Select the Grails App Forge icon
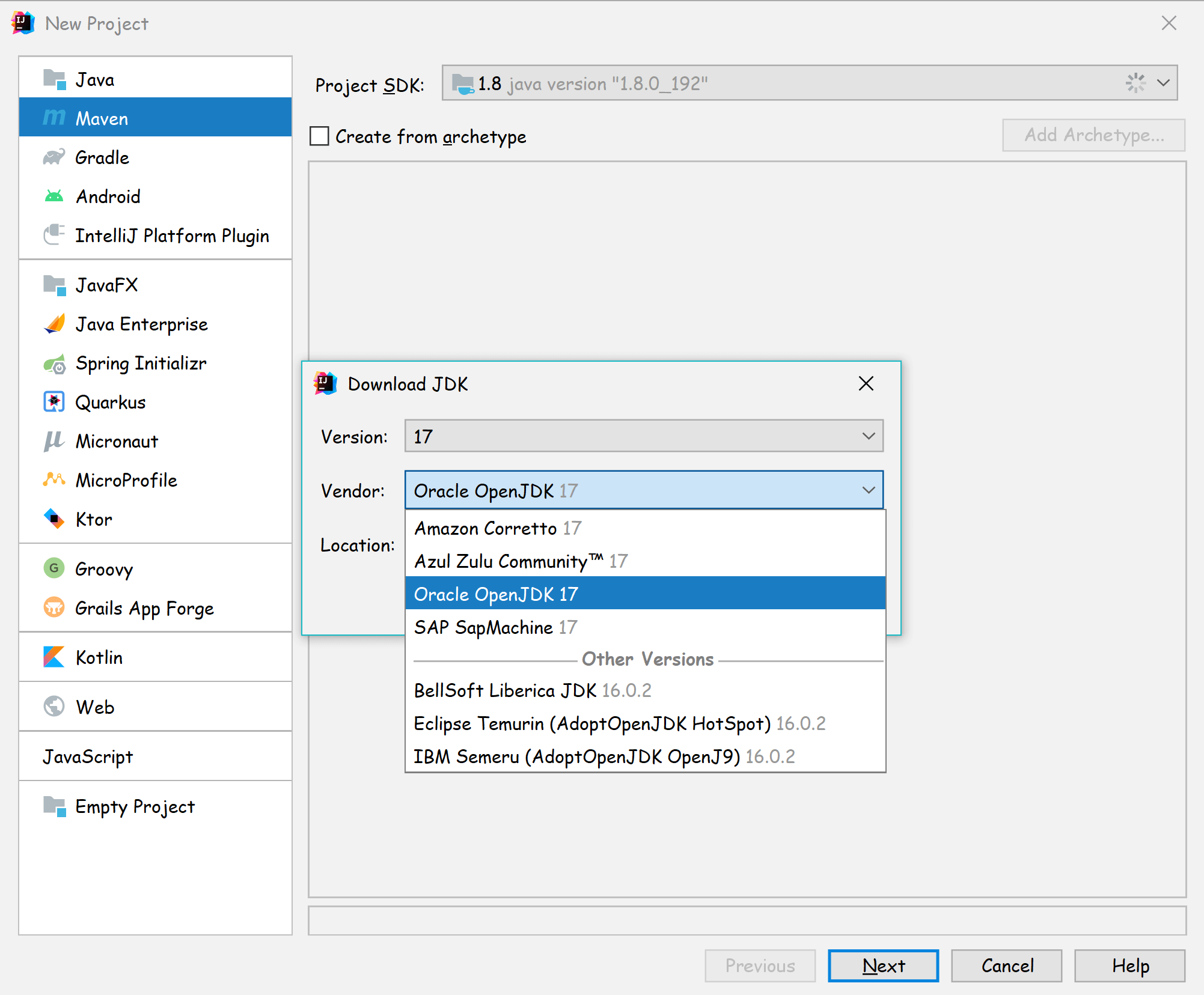 (54, 607)
